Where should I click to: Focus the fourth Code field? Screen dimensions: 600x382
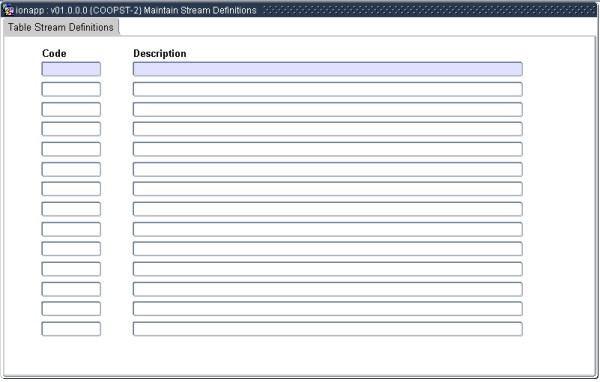click(71, 129)
